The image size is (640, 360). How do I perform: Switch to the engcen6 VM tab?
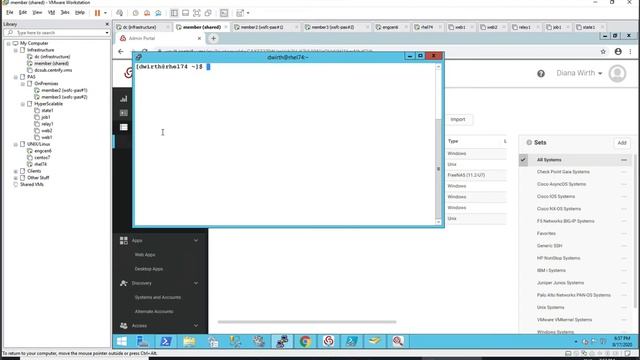point(390,27)
